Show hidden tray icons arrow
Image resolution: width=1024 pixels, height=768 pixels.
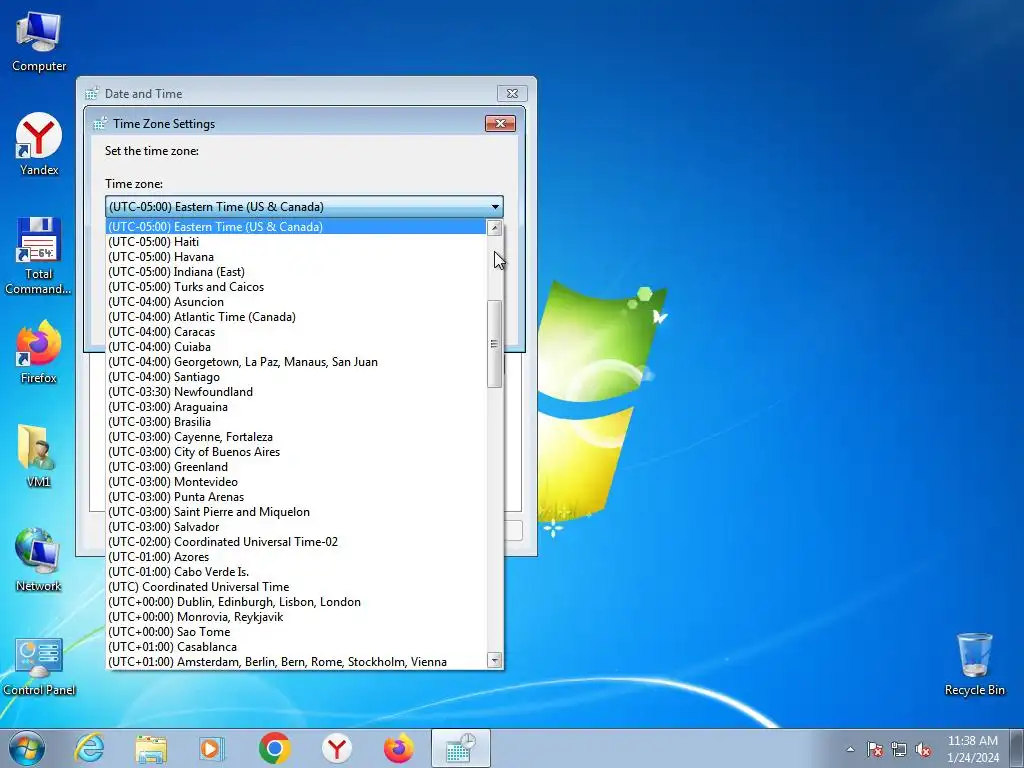850,749
